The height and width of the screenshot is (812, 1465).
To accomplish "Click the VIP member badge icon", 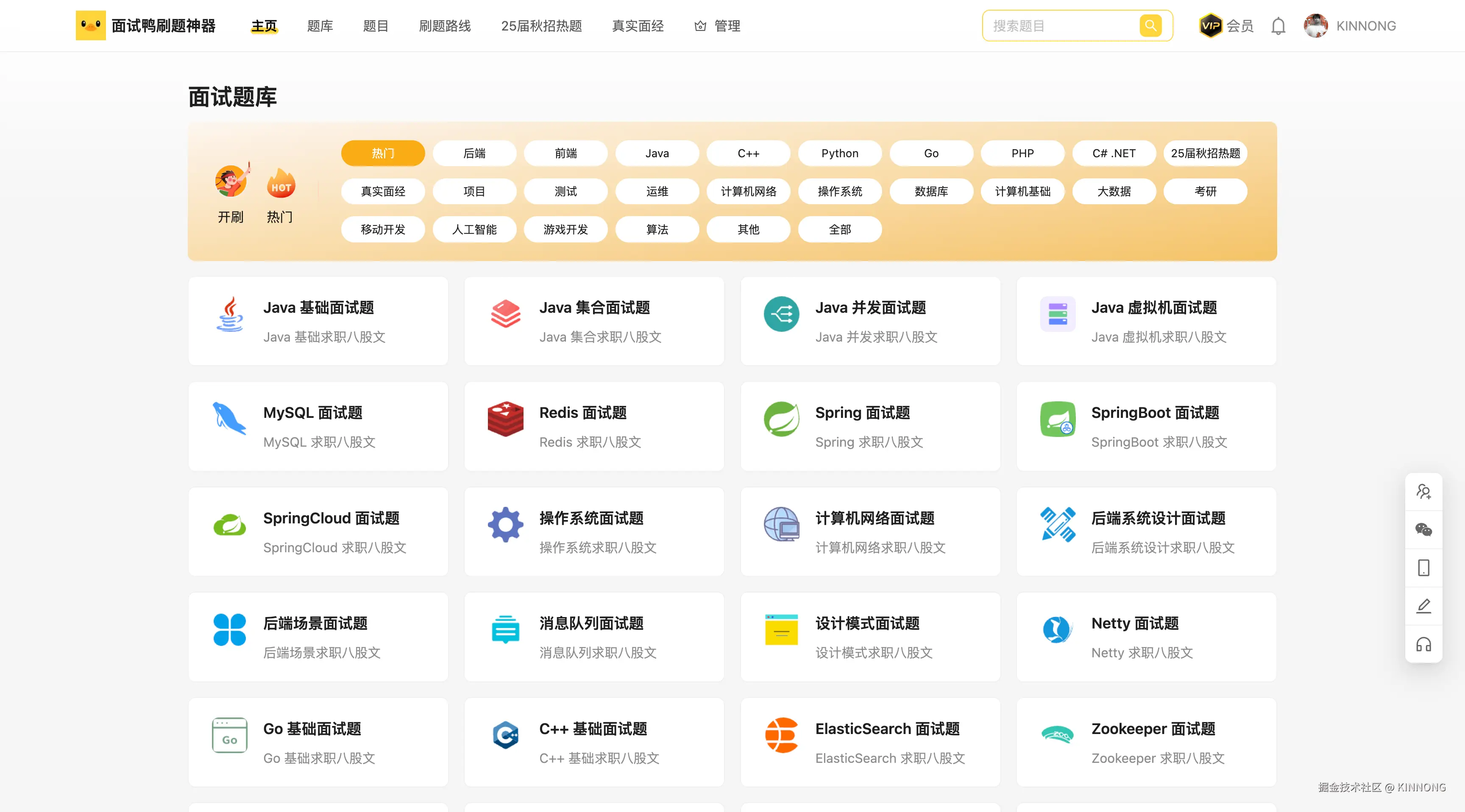I will point(1210,25).
